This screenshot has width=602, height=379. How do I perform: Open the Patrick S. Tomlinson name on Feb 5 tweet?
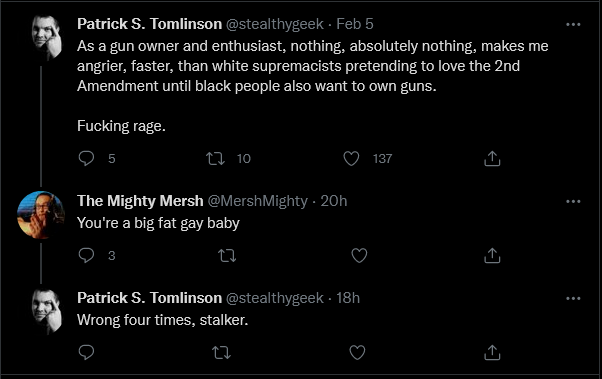(149, 24)
